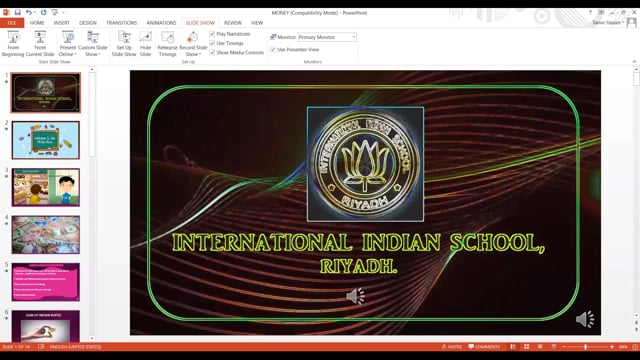This screenshot has width=640, height=360.
Task: Open Present Online options
Action: tap(67, 44)
